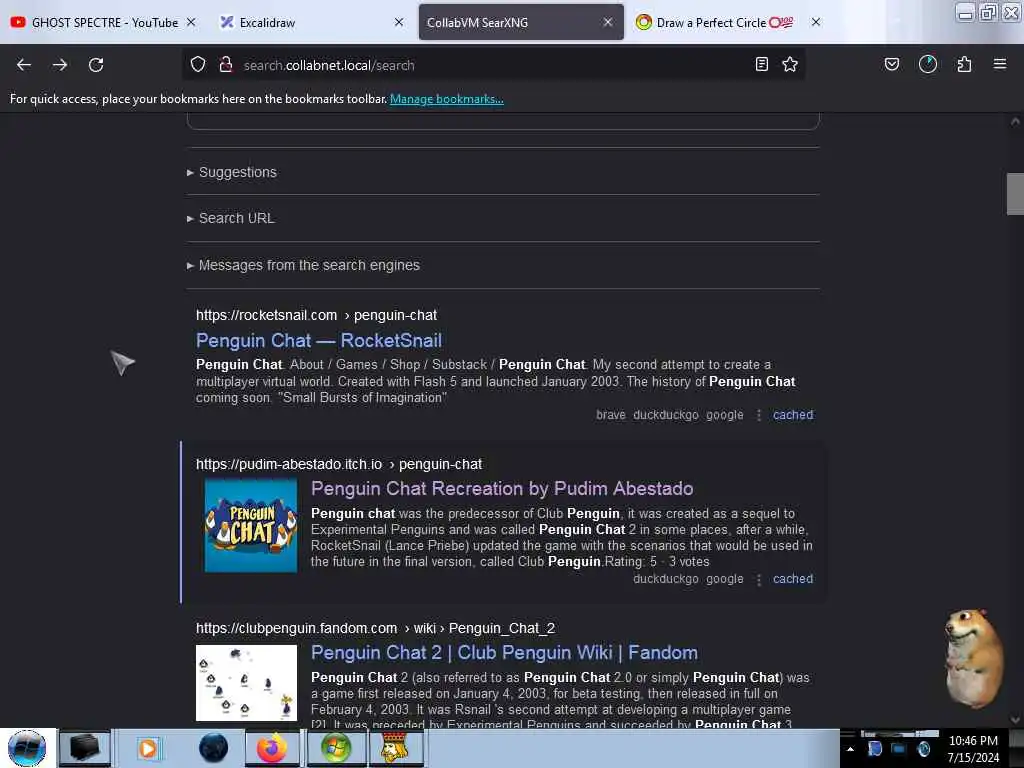Open options dots on RocketSnail result
This screenshot has width=1024, height=768.
(x=759, y=415)
